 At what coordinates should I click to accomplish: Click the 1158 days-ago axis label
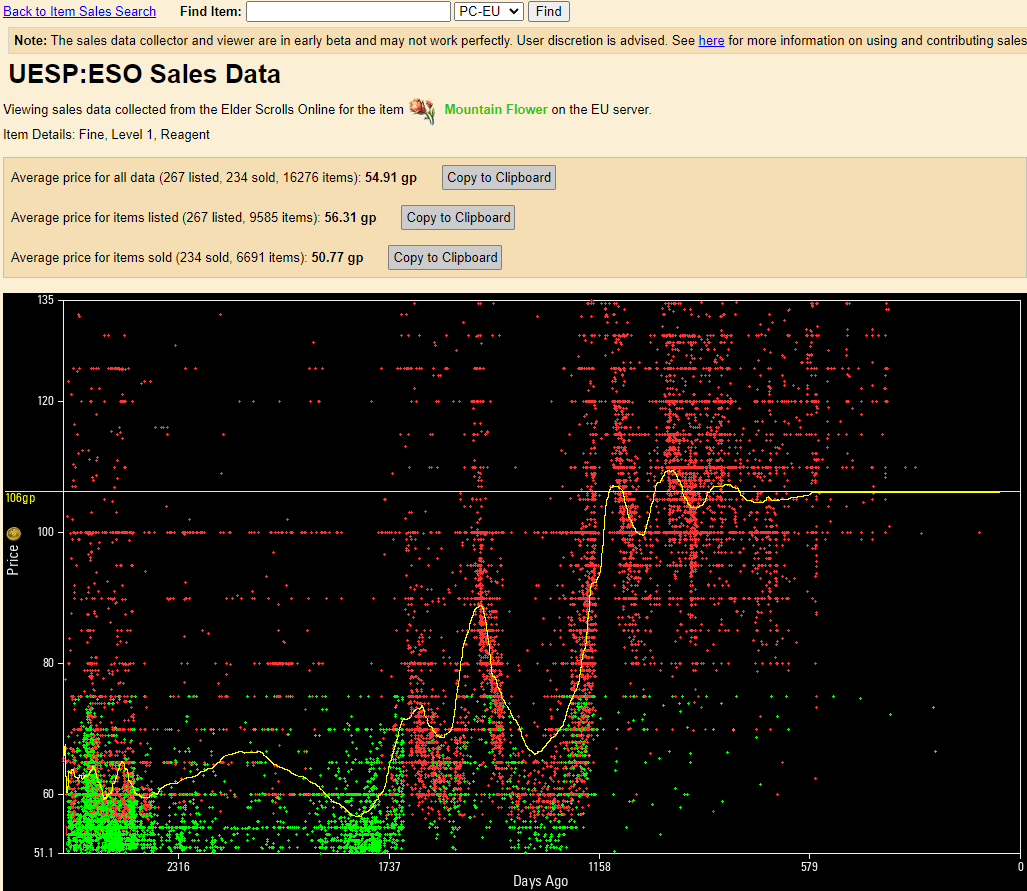[599, 867]
